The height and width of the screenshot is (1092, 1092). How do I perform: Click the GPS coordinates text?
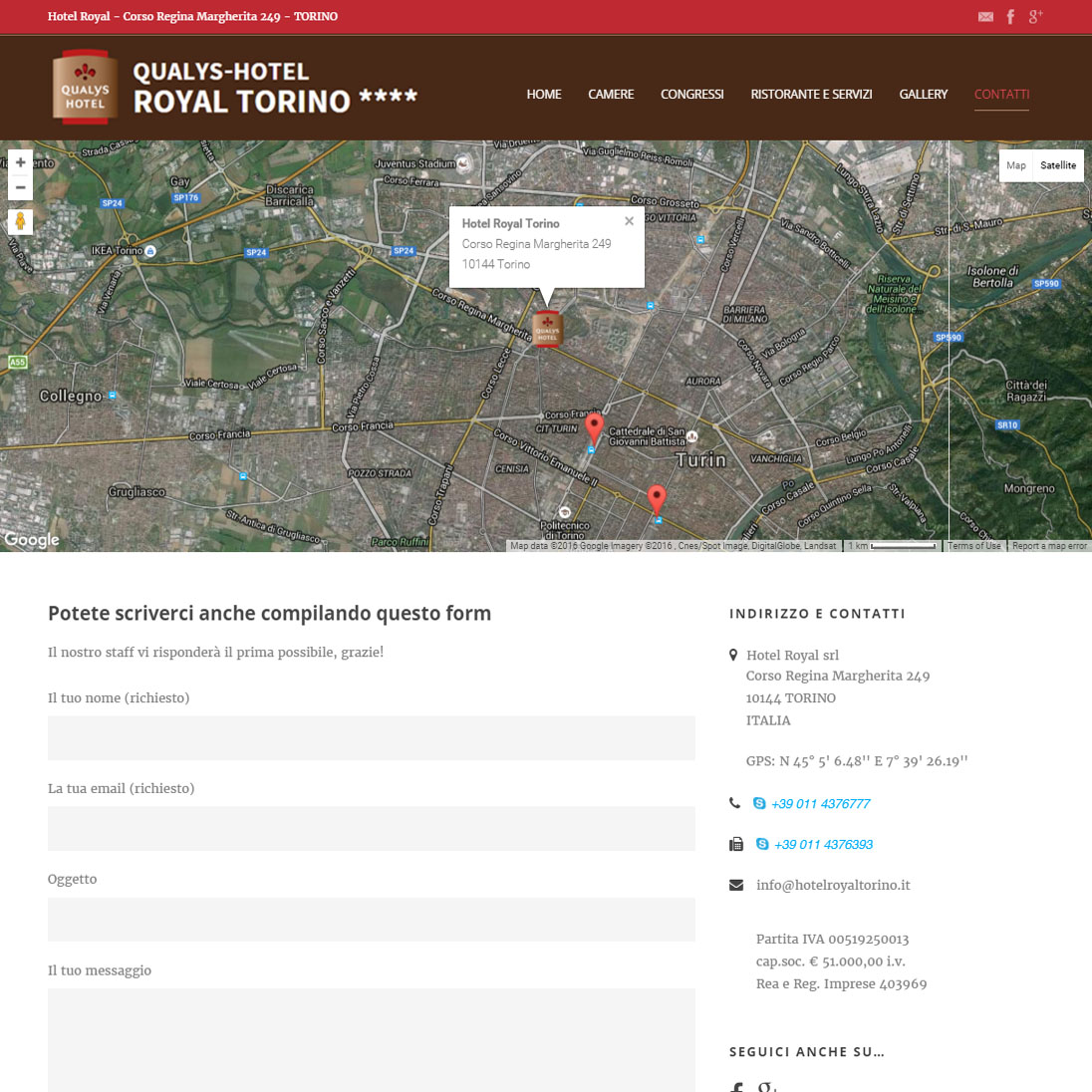[x=857, y=761]
